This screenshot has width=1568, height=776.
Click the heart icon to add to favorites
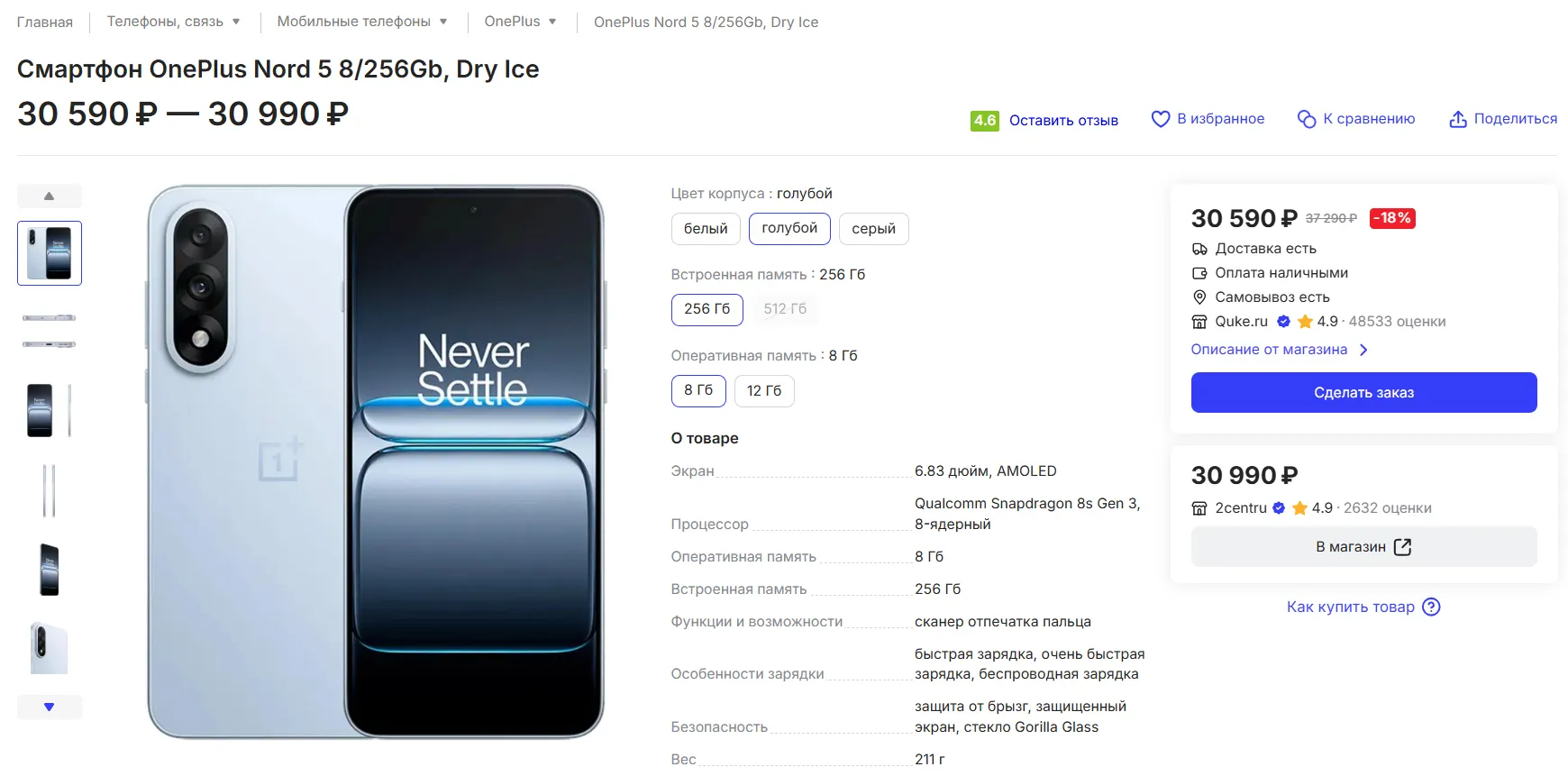click(x=1160, y=119)
